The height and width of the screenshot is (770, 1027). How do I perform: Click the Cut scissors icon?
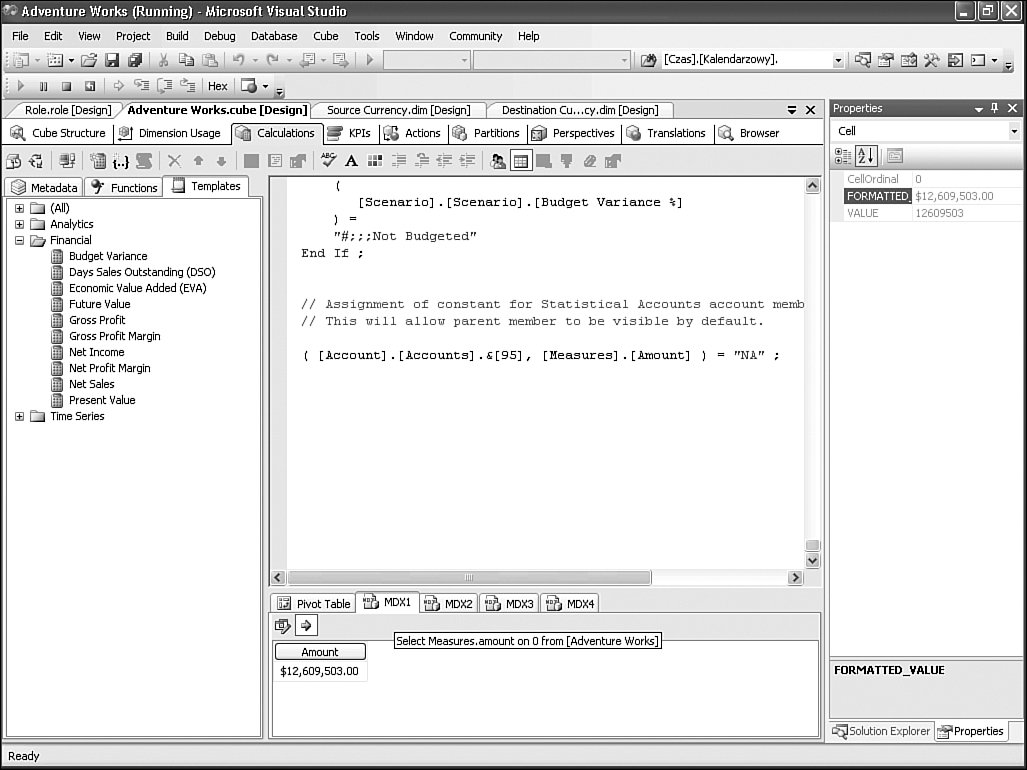[x=163, y=60]
